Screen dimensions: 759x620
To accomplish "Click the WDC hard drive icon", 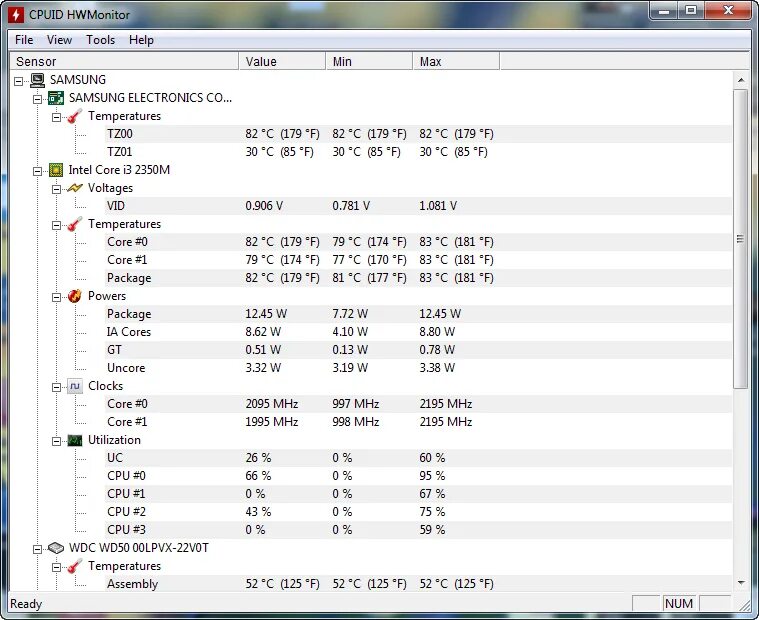I will tap(56, 548).
